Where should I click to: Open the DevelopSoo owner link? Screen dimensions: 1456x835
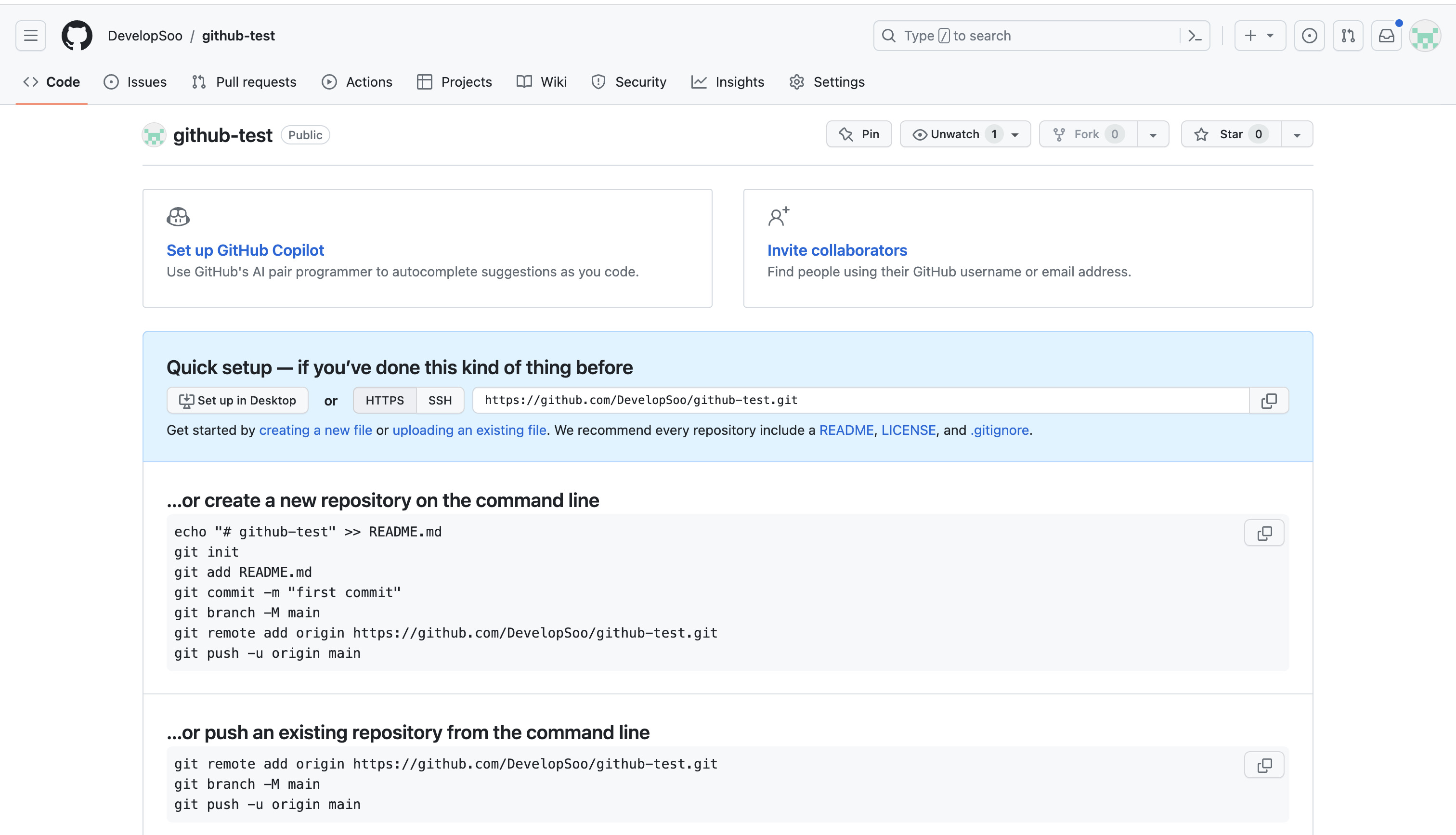coord(145,36)
